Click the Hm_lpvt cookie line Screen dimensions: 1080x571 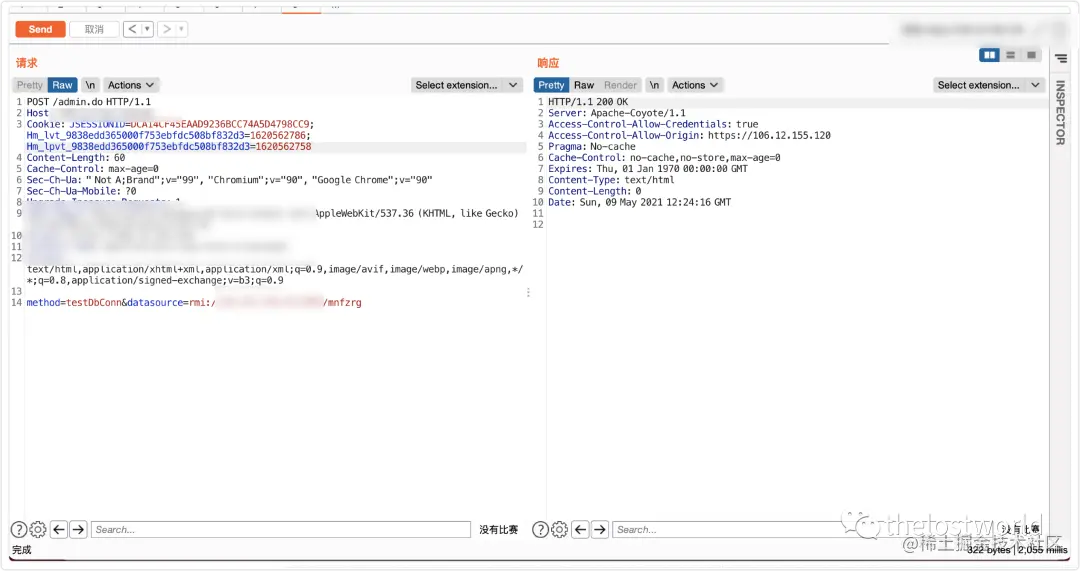tap(169, 147)
